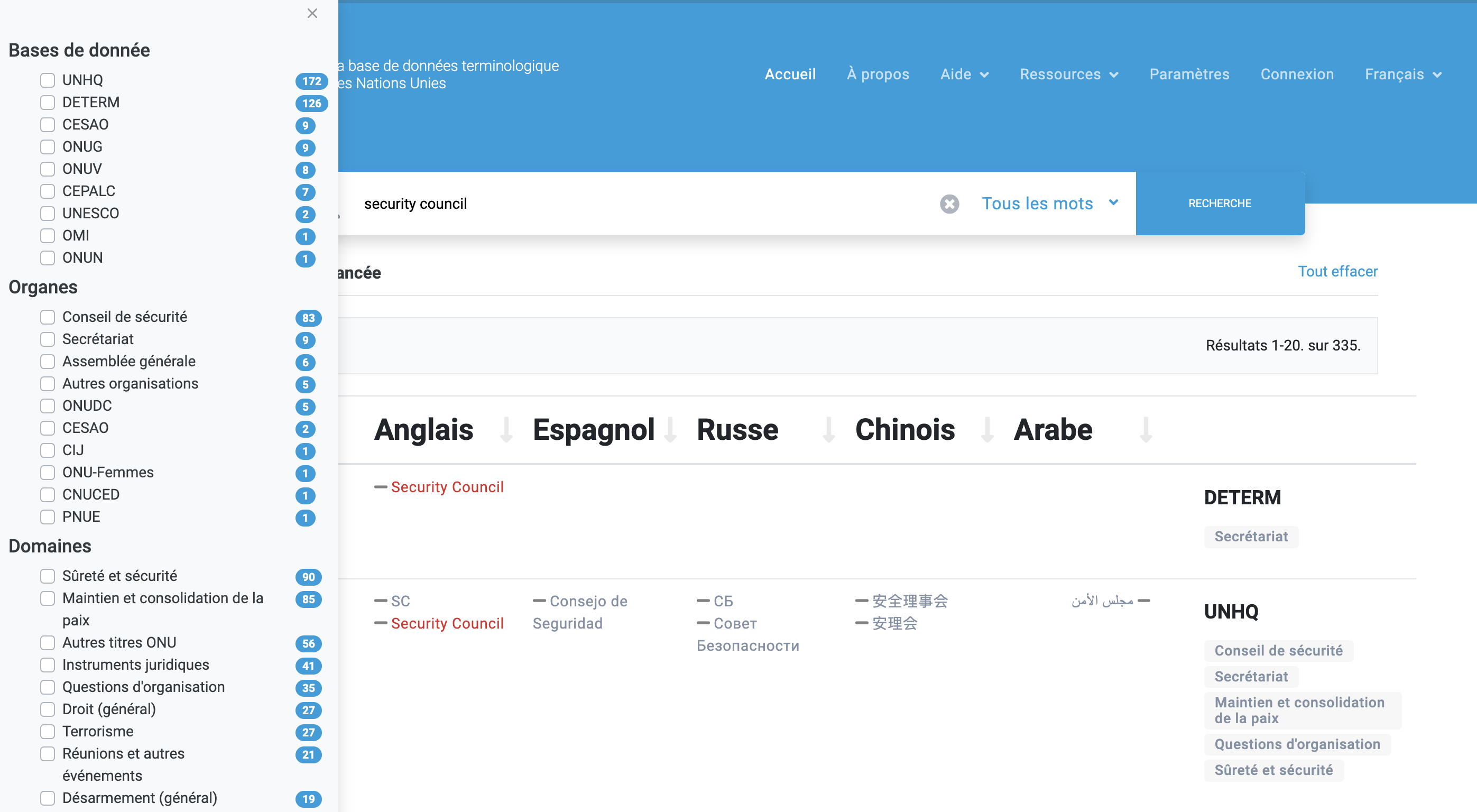Open the Consejo de Seguridad term

click(x=580, y=612)
